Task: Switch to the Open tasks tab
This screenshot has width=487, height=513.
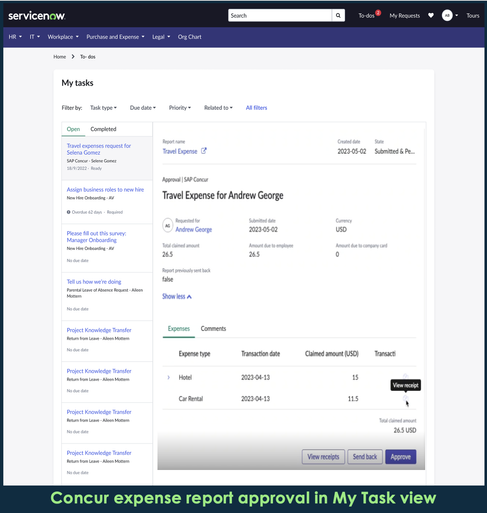Action: click(73, 129)
